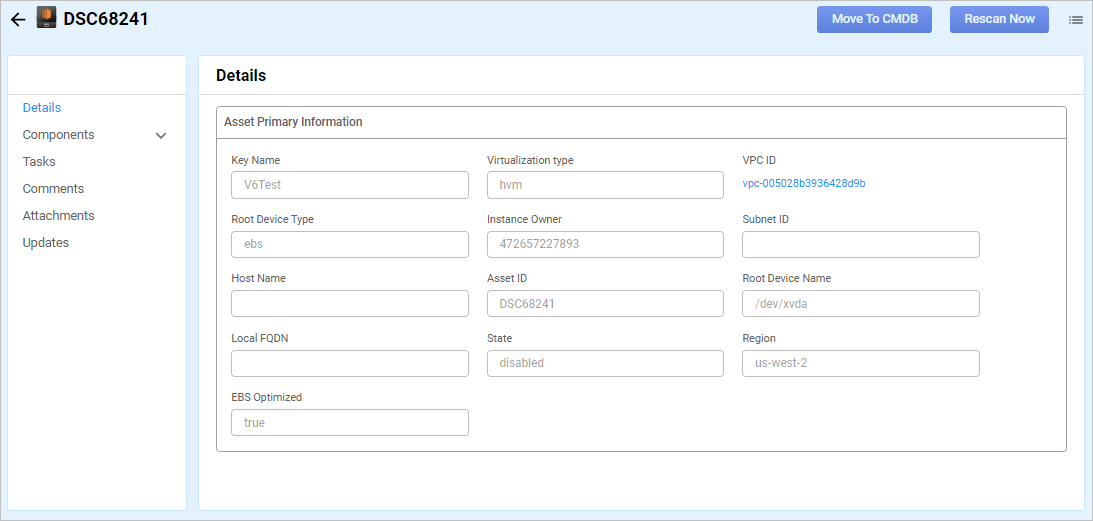Expand the Components chevron in sidebar
Screen dimensions: 1093x521
tap(161, 135)
